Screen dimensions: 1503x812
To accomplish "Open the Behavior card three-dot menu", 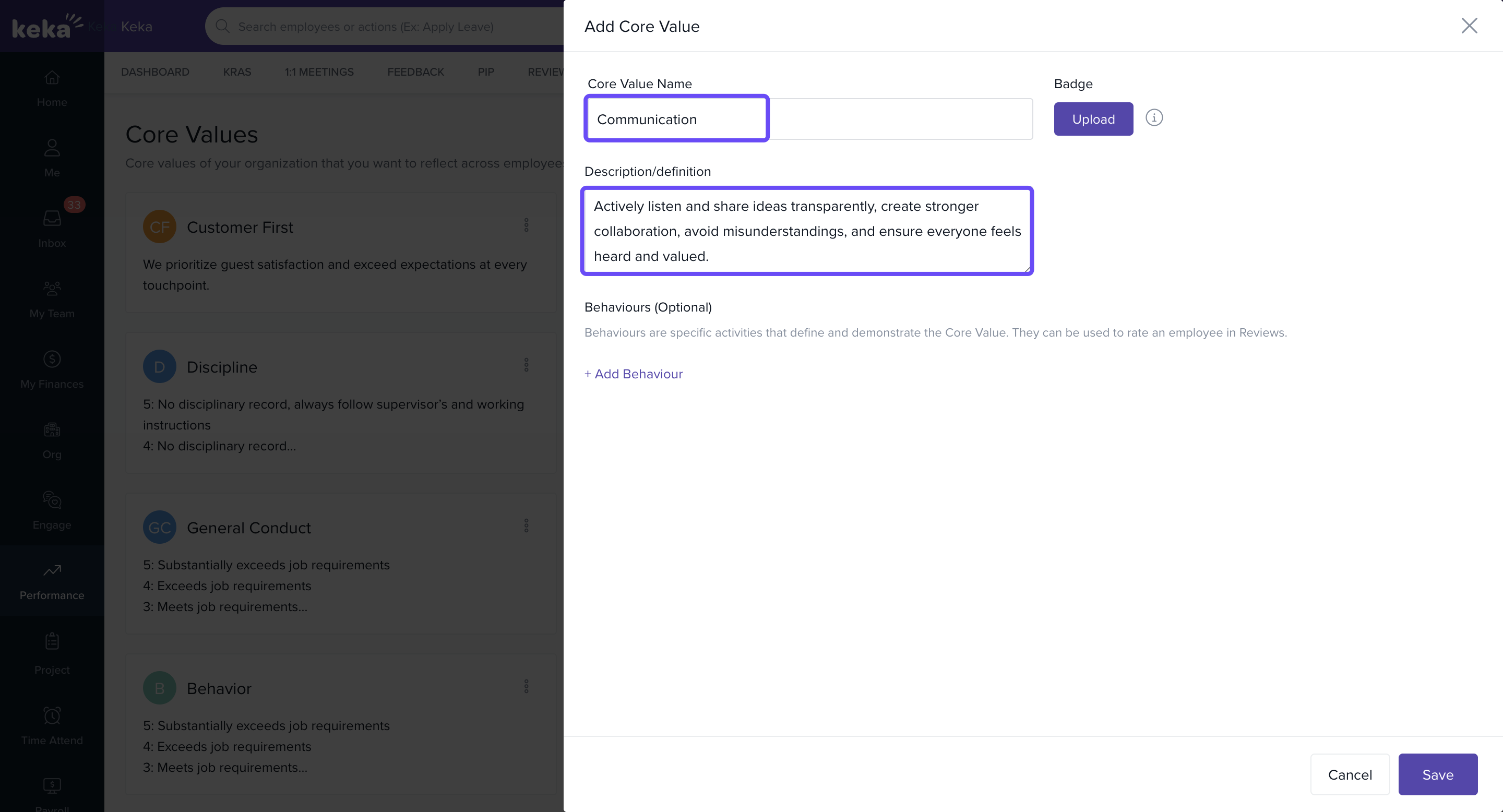I will 526,687.
